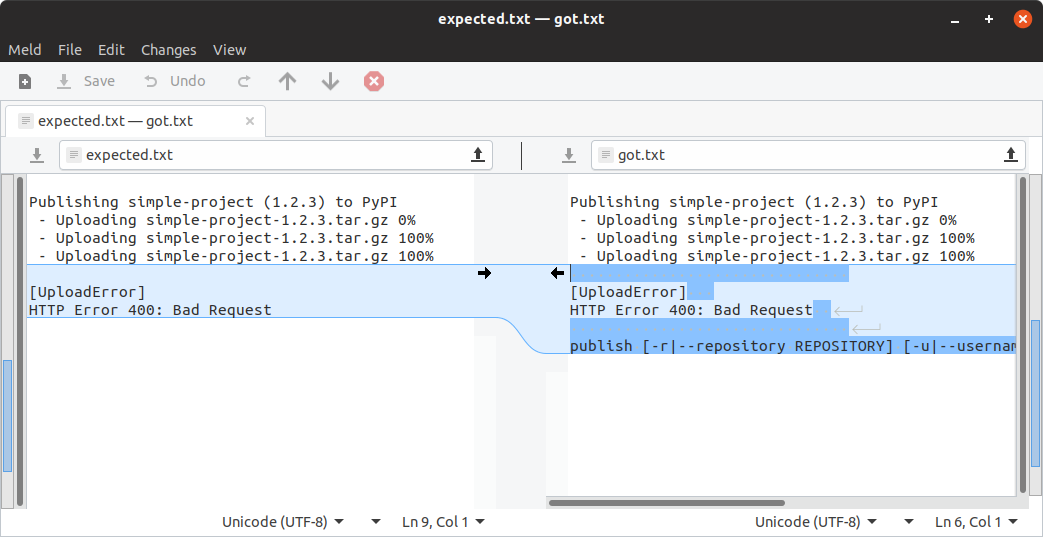Click the expected.txt file path field
This screenshot has height=537, width=1043.
tap(276, 155)
